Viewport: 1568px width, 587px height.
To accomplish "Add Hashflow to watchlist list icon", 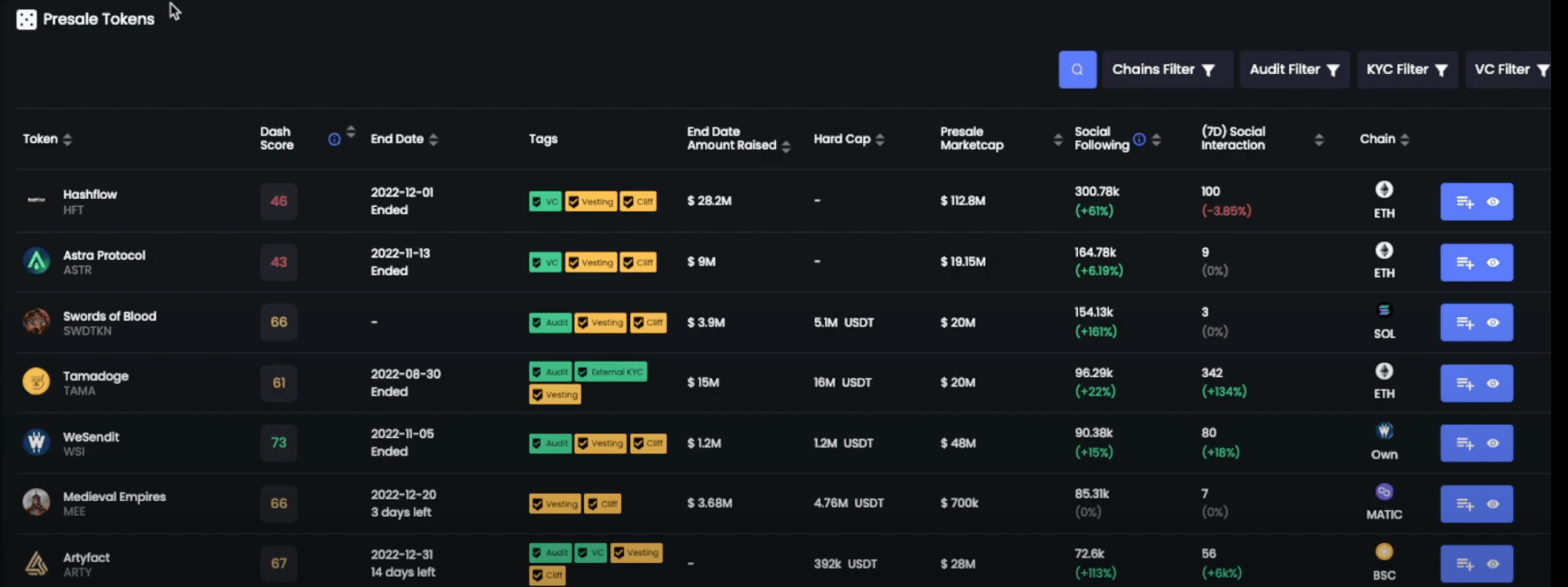I will pos(1465,202).
